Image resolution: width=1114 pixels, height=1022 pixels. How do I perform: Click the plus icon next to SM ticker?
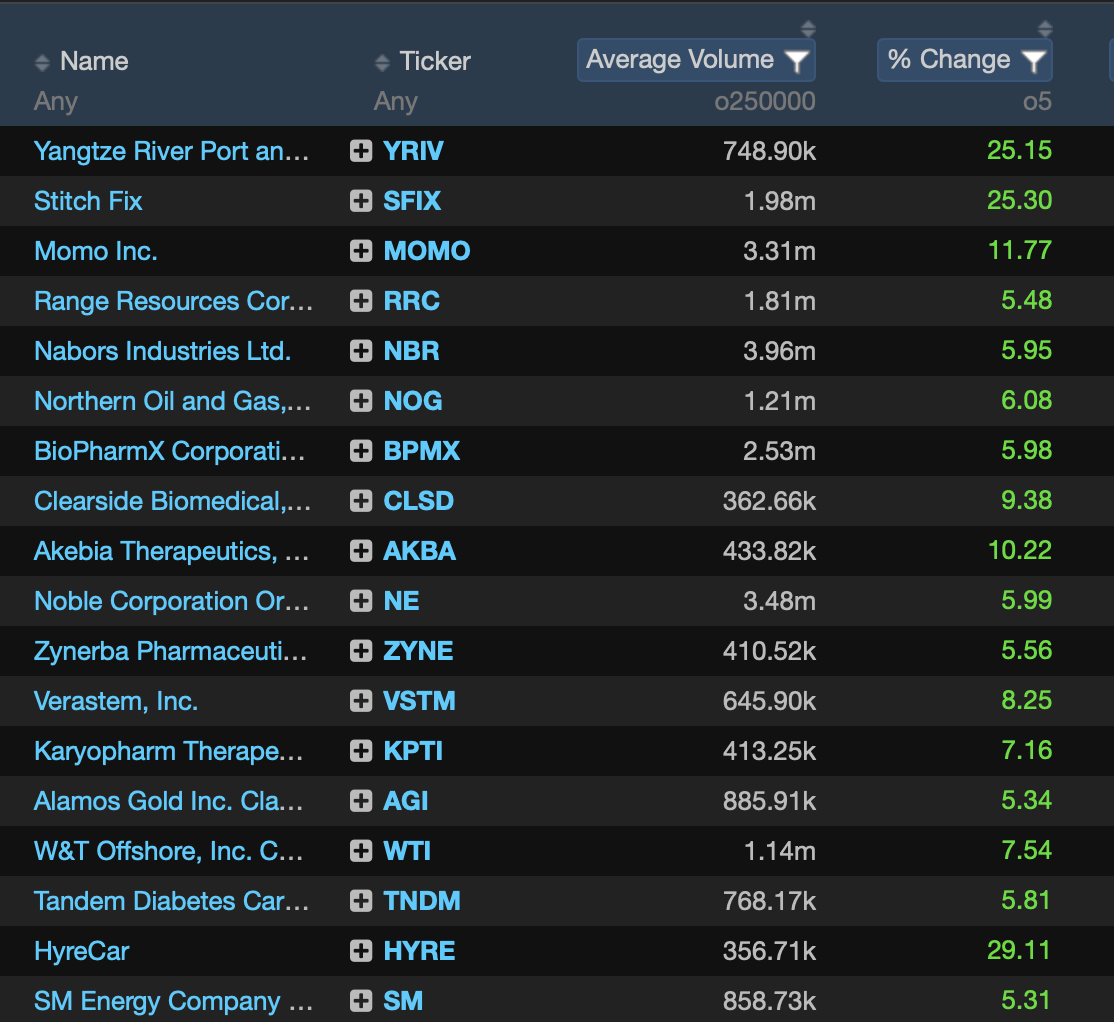click(x=361, y=1001)
